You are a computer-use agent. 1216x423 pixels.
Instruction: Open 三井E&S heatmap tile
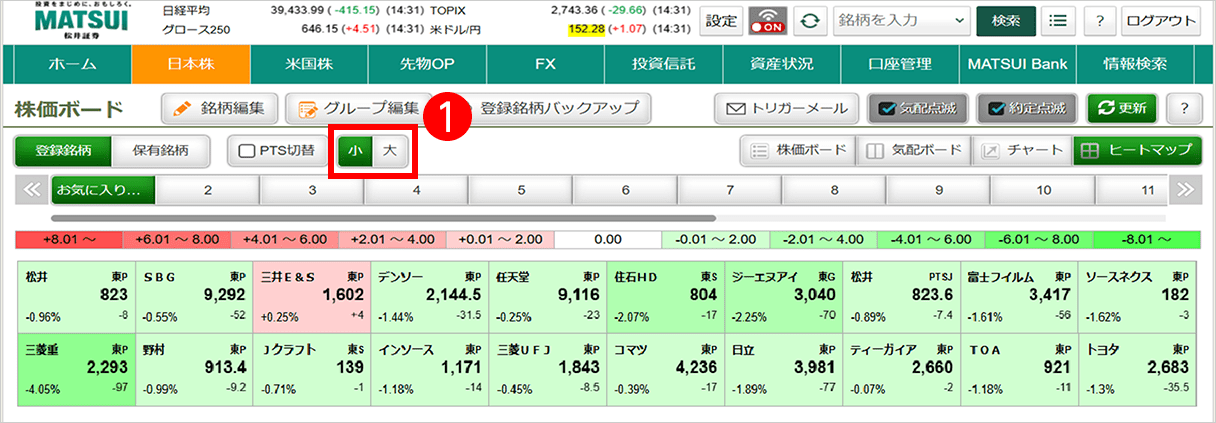pyautogui.click(x=312, y=296)
